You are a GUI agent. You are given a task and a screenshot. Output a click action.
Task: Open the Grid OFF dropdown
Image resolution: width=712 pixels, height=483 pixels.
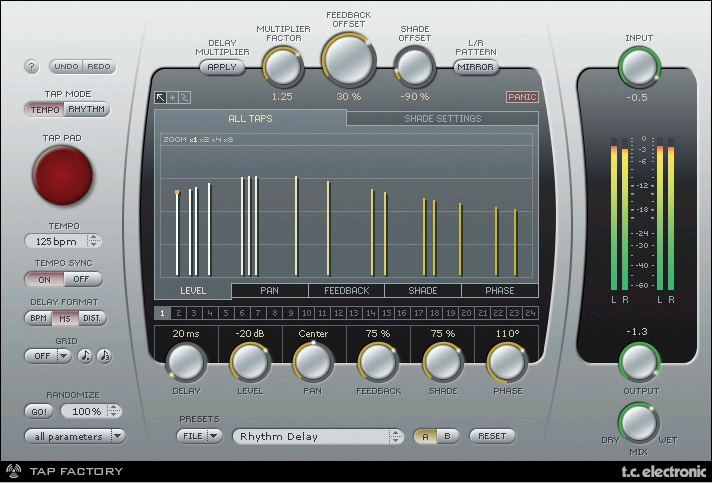[x=48, y=356]
